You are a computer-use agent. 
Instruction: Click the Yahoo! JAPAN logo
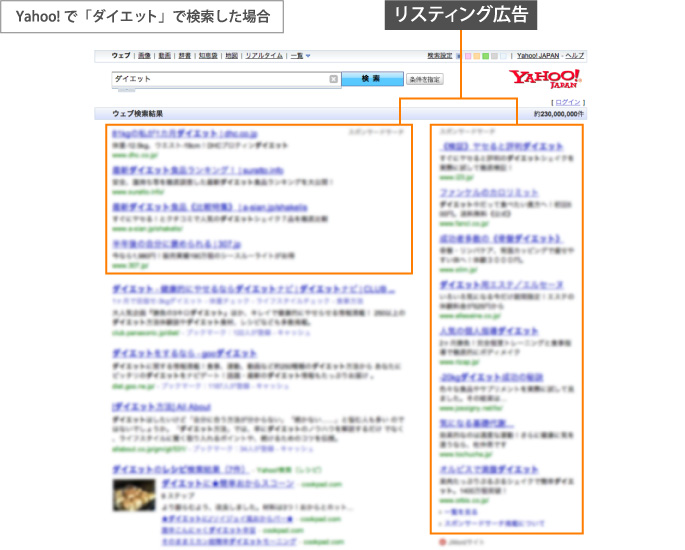pyautogui.click(x=545, y=79)
